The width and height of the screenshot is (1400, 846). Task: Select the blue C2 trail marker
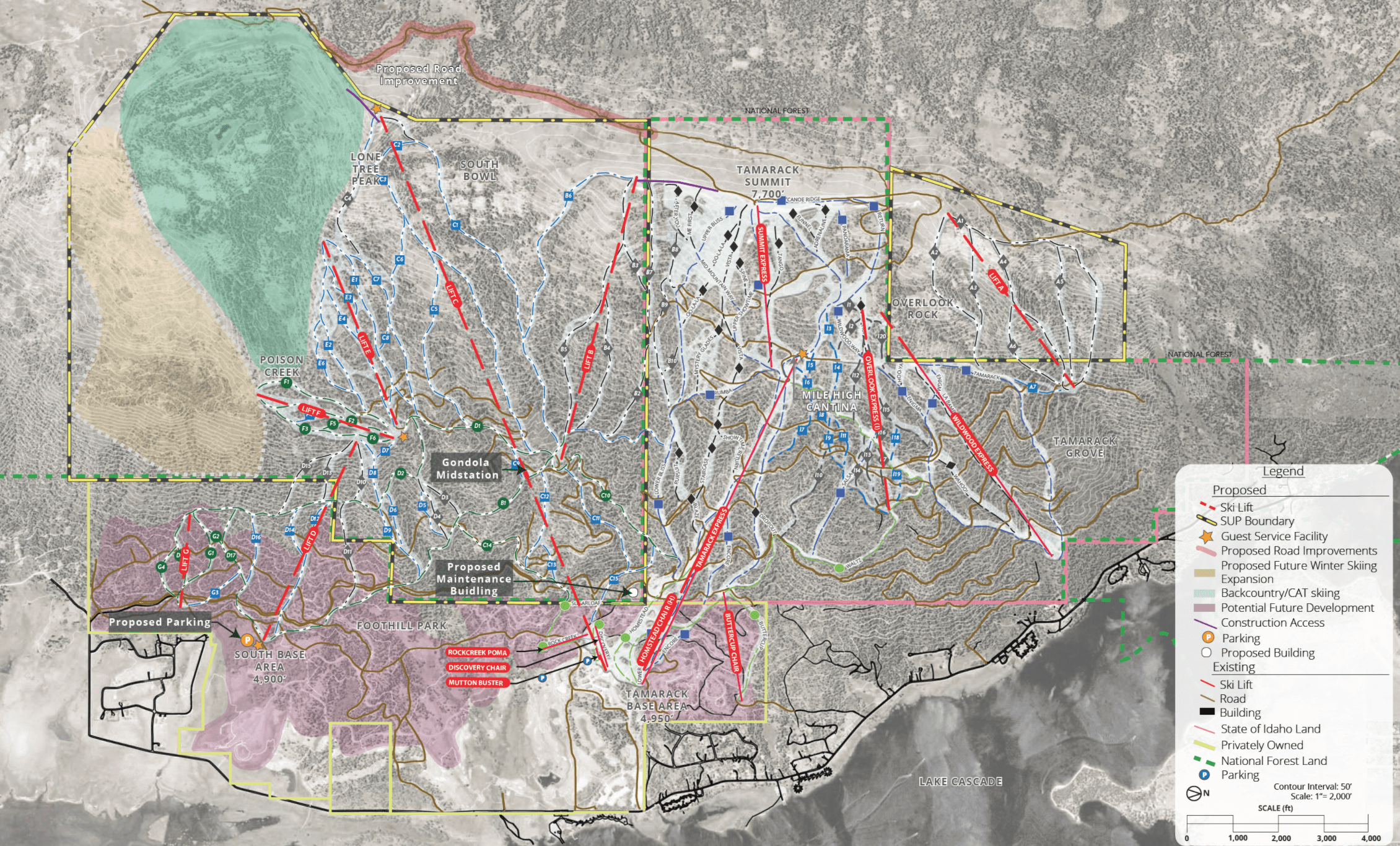click(397, 145)
